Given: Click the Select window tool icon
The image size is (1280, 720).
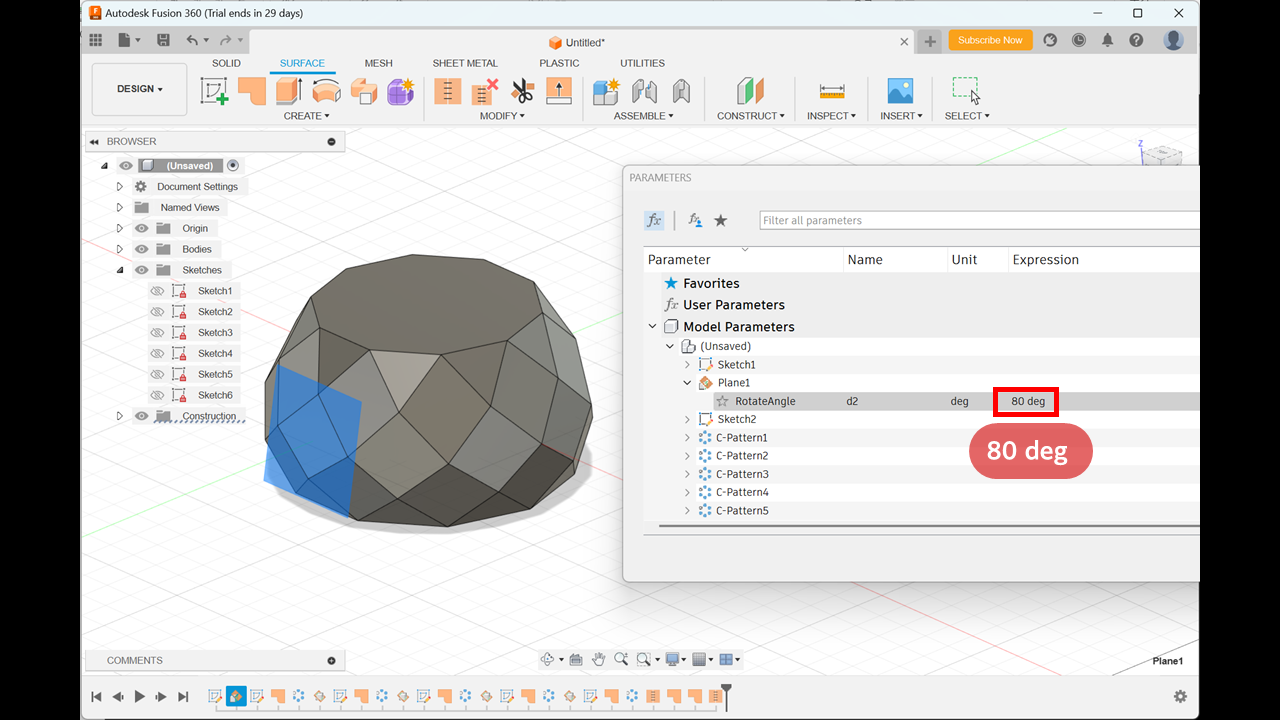Looking at the screenshot, I should click(966, 90).
